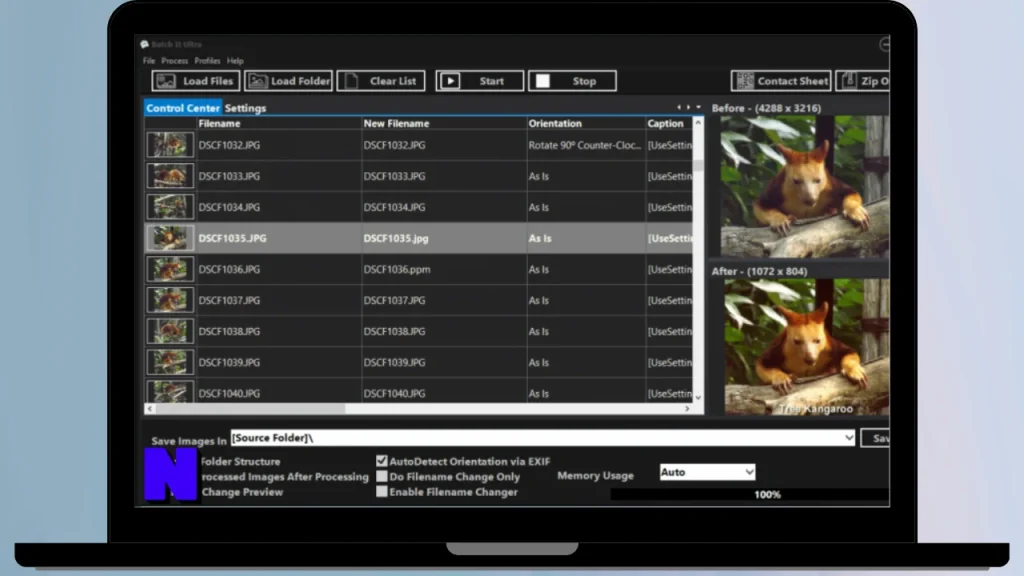This screenshot has height=576, width=1024.
Task: Click the horizontal scrollbar thumb
Action: [x=250, y=409]
